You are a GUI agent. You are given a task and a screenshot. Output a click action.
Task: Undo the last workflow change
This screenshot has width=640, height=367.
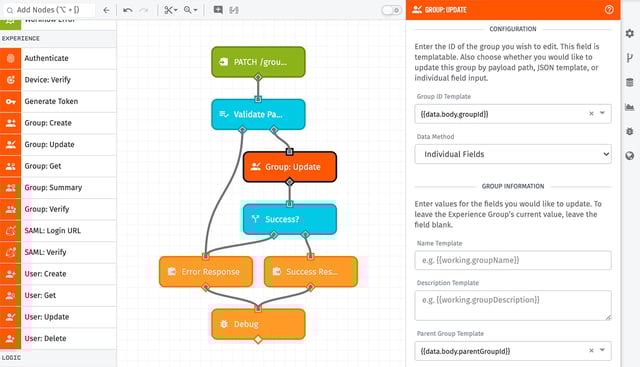(128, 10)
